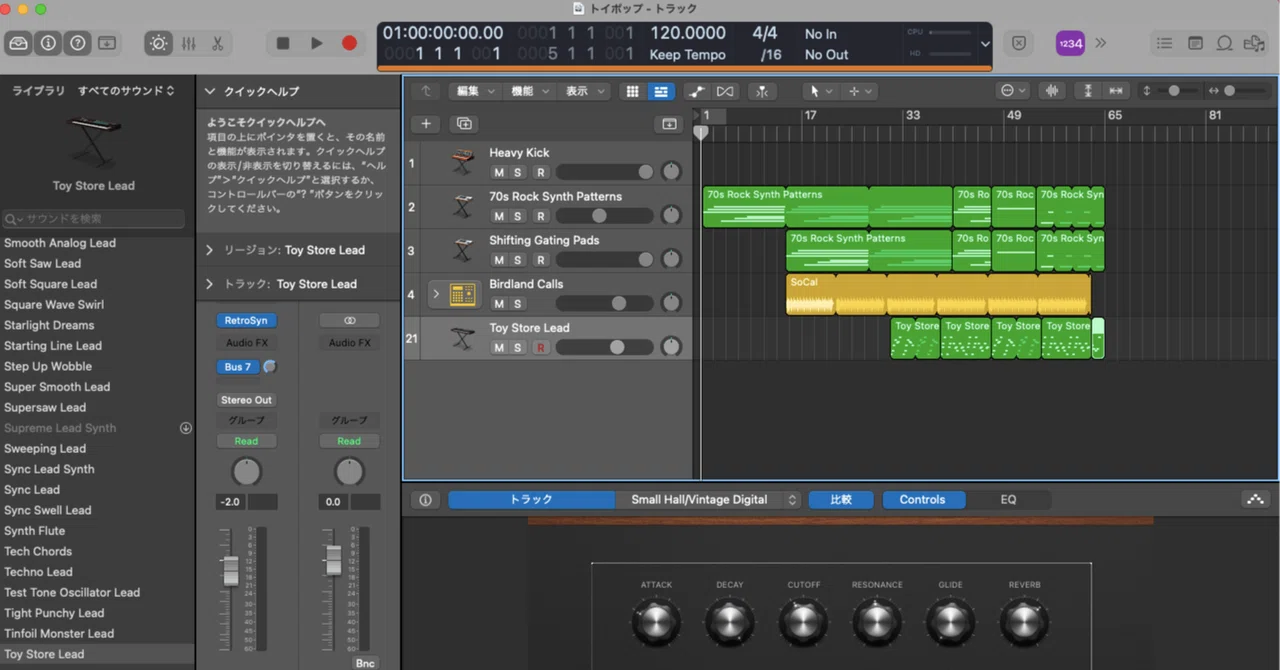Collapse the クイックヘルプ section
The image size is (1280, 670).
coord(210,91)
